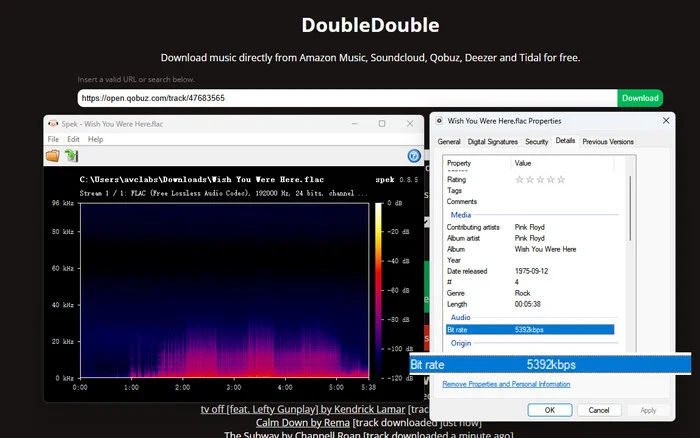The image size is (700, 438).
Task: Set rating to one star
Action: 519,179
